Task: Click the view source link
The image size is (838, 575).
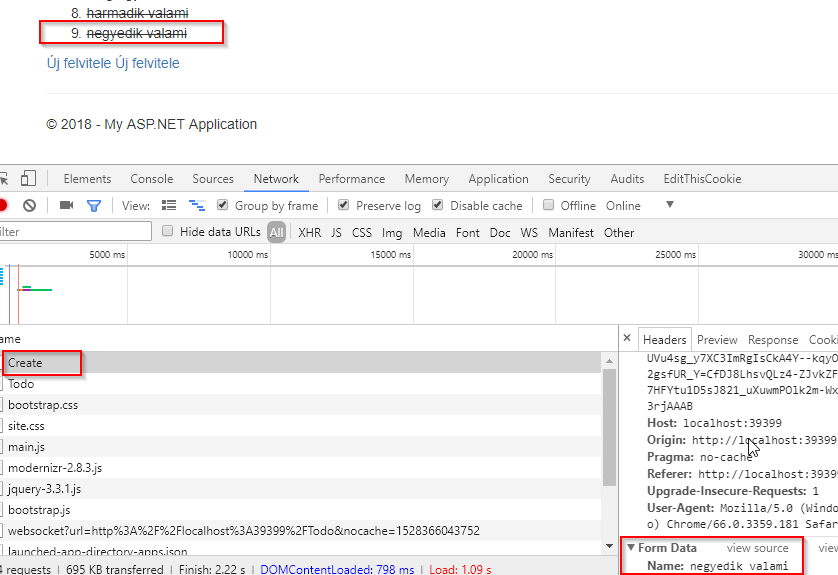Action: click(x=757, y=548)
